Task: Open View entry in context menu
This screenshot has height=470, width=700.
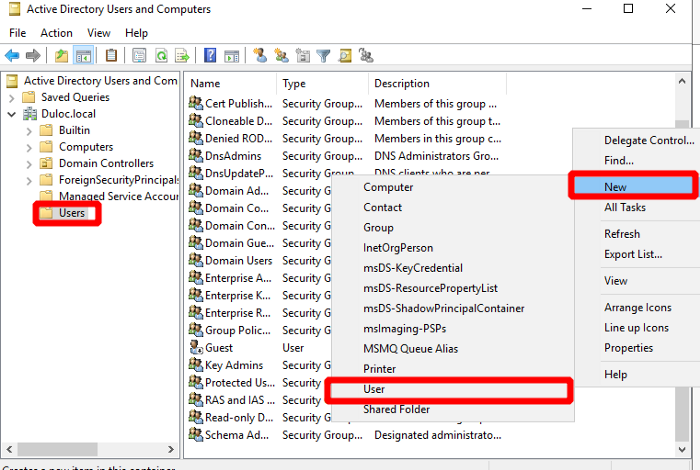Action: click(x=616, y=281)
